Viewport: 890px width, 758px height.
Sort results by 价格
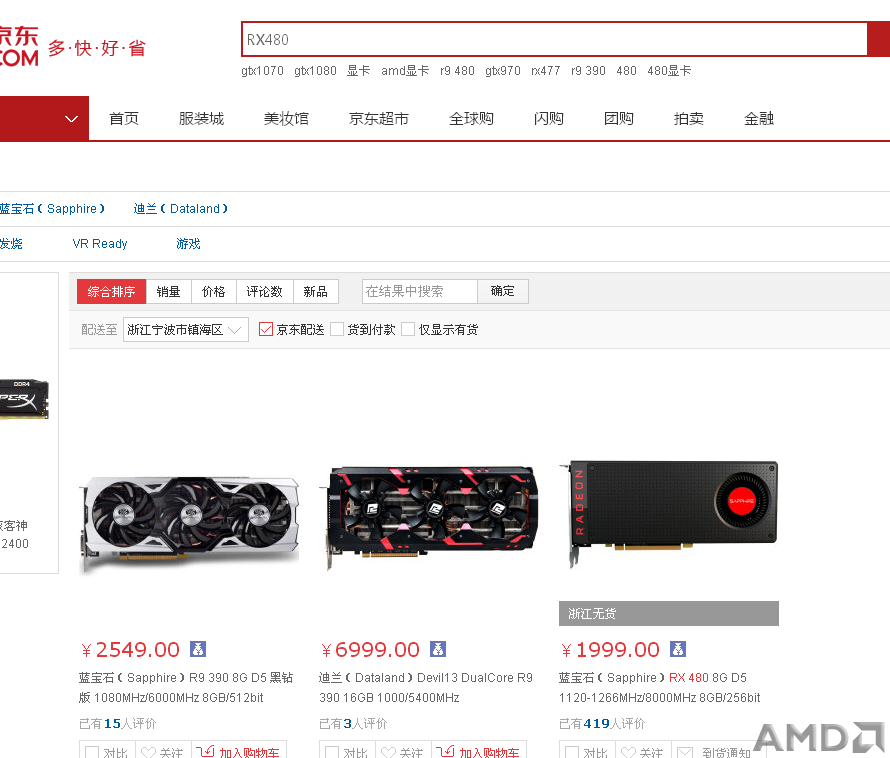point(214,291)
